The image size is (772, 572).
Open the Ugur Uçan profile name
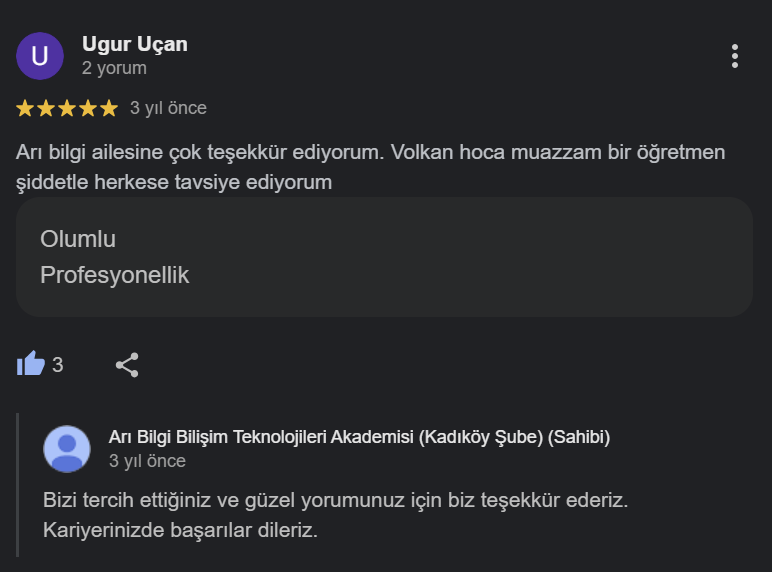134,44
